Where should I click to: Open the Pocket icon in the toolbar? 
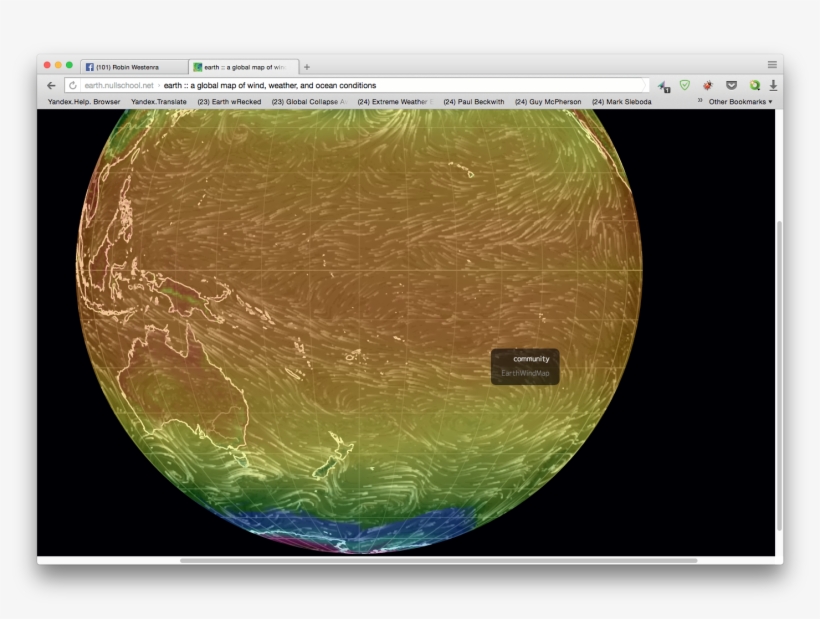pos(731,86)
